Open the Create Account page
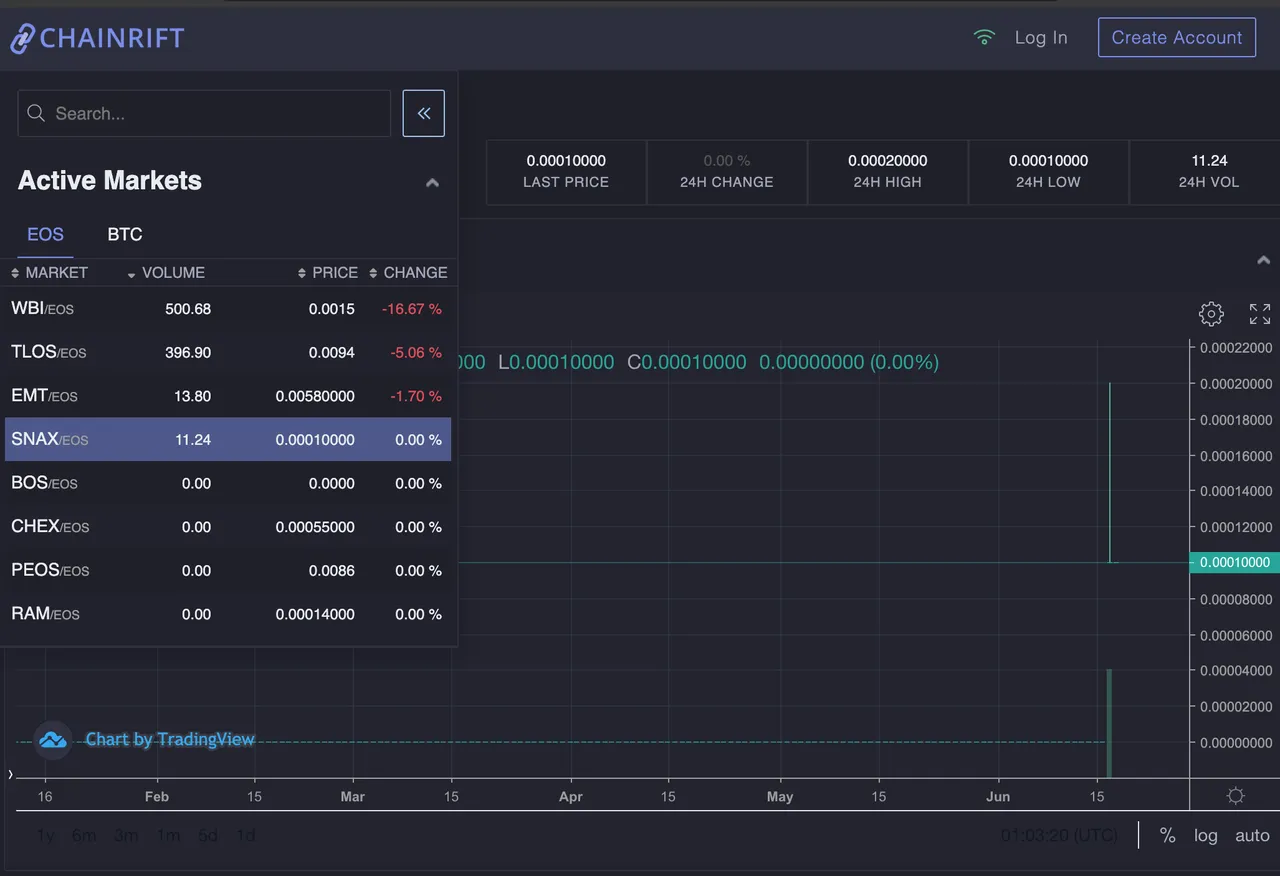 [1176, 37]
